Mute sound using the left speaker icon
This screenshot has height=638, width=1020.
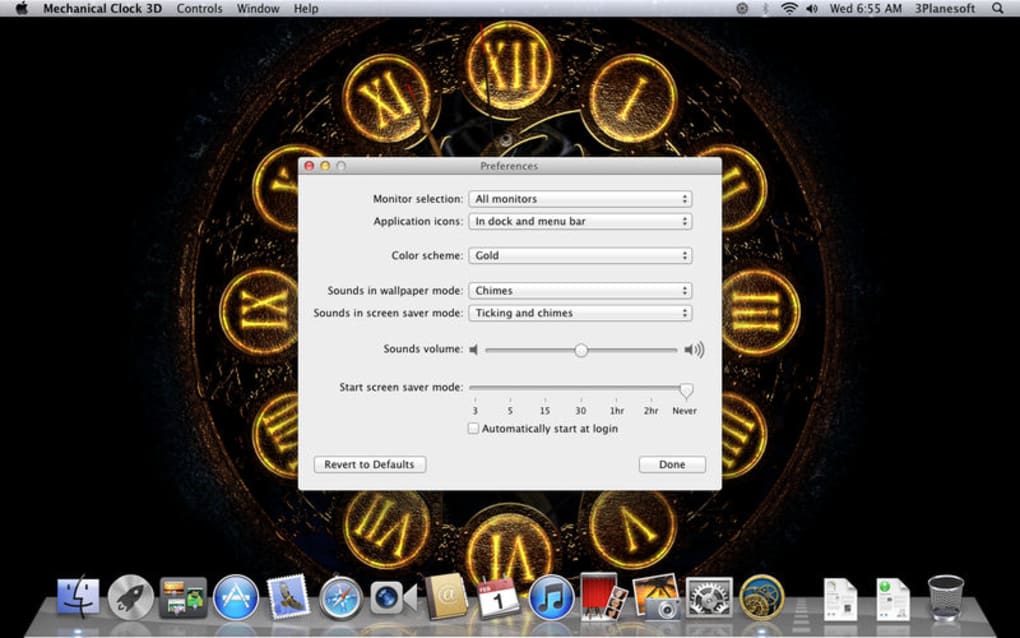tap(472, 350)
